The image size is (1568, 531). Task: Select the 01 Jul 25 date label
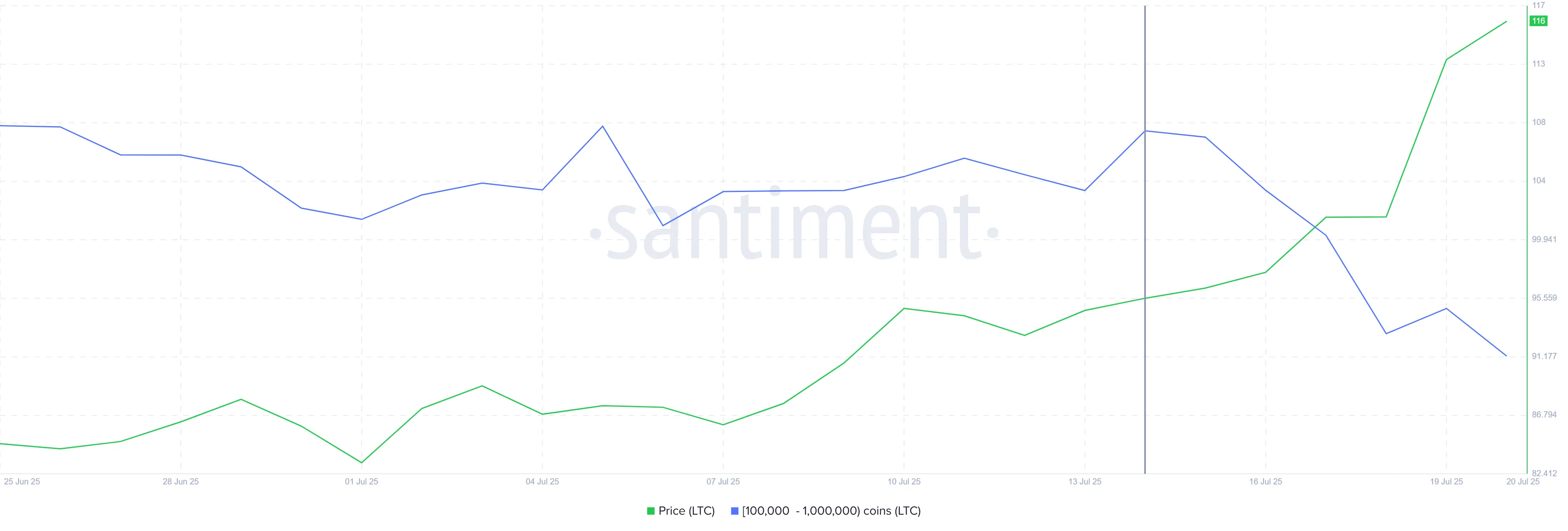tap(361, 482)
